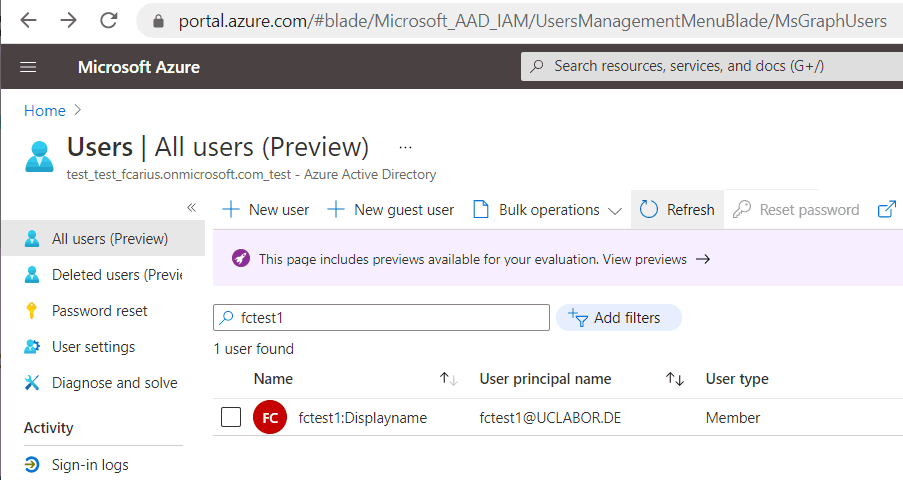
Task: Click the Reset password button
Action: (796, 210)
